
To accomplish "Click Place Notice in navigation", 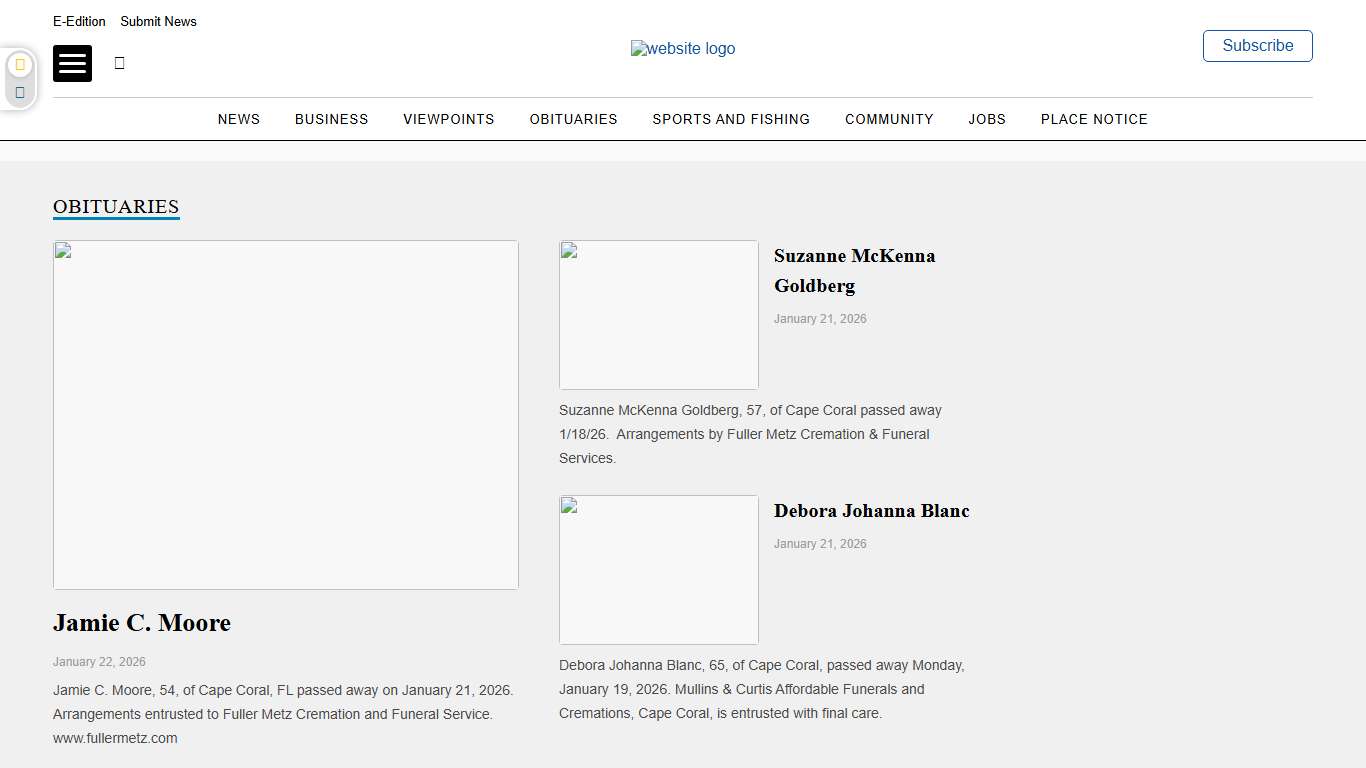I will 1094,119.
